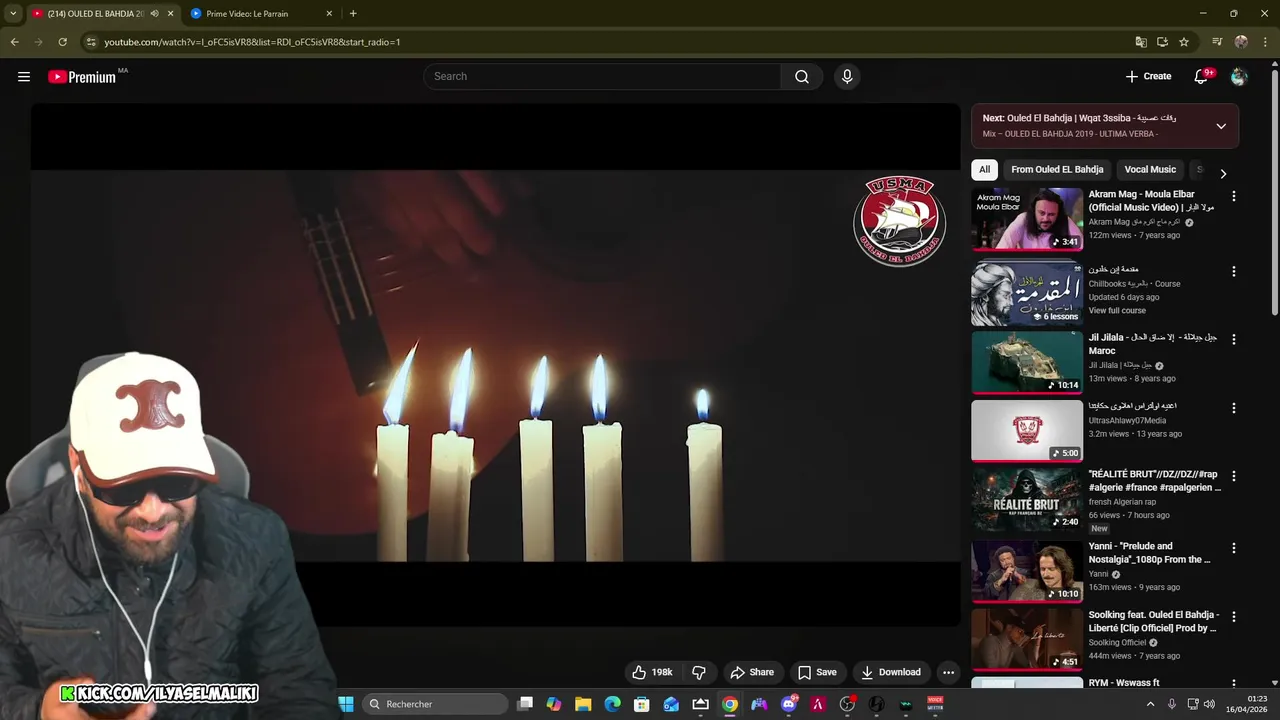
Task: Click the Create button
Action: point(1148,76)
